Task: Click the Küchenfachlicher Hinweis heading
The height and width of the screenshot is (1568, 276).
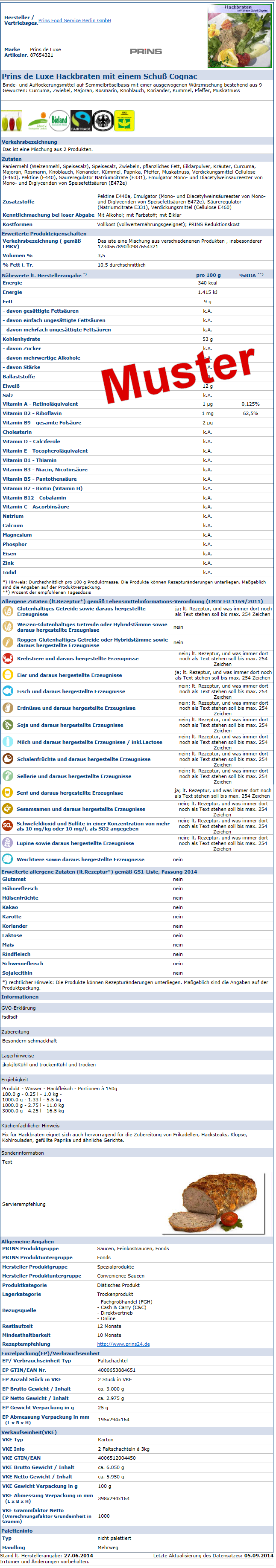Action: 30,1126
